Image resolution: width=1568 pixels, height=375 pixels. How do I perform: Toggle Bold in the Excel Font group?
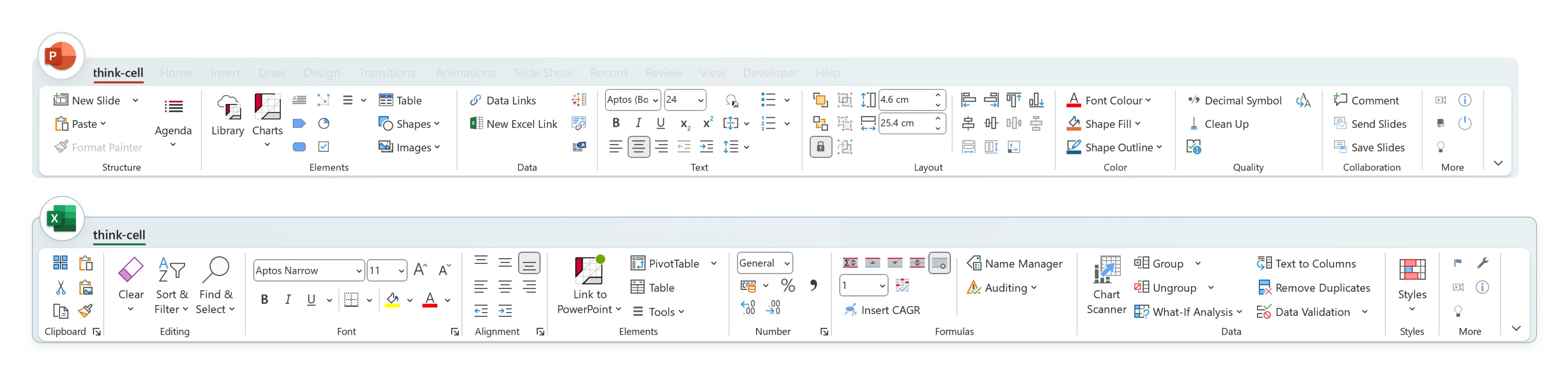click(x=264, y=300)
